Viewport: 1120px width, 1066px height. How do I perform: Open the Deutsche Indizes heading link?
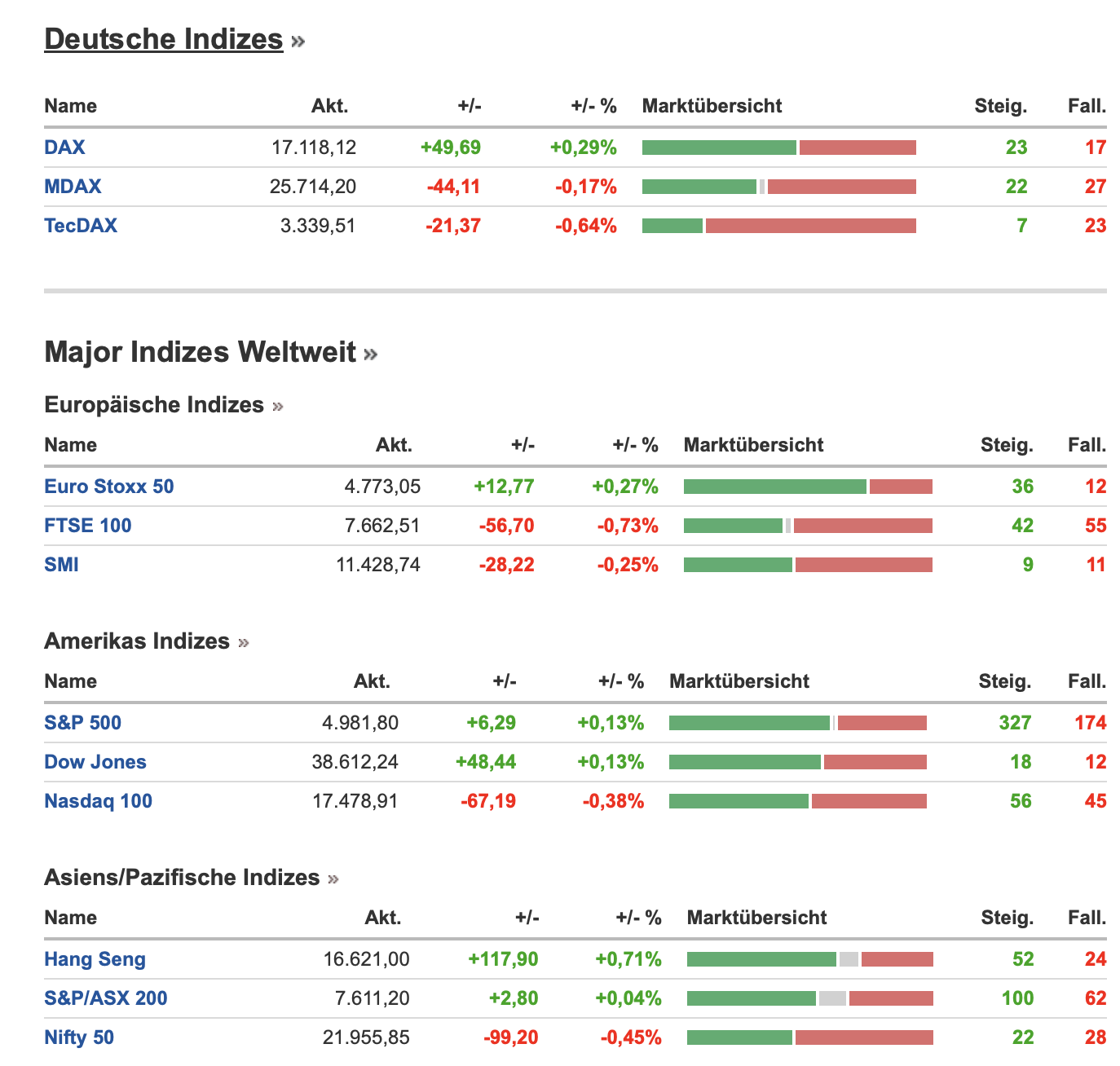click(x=163, y=39)
